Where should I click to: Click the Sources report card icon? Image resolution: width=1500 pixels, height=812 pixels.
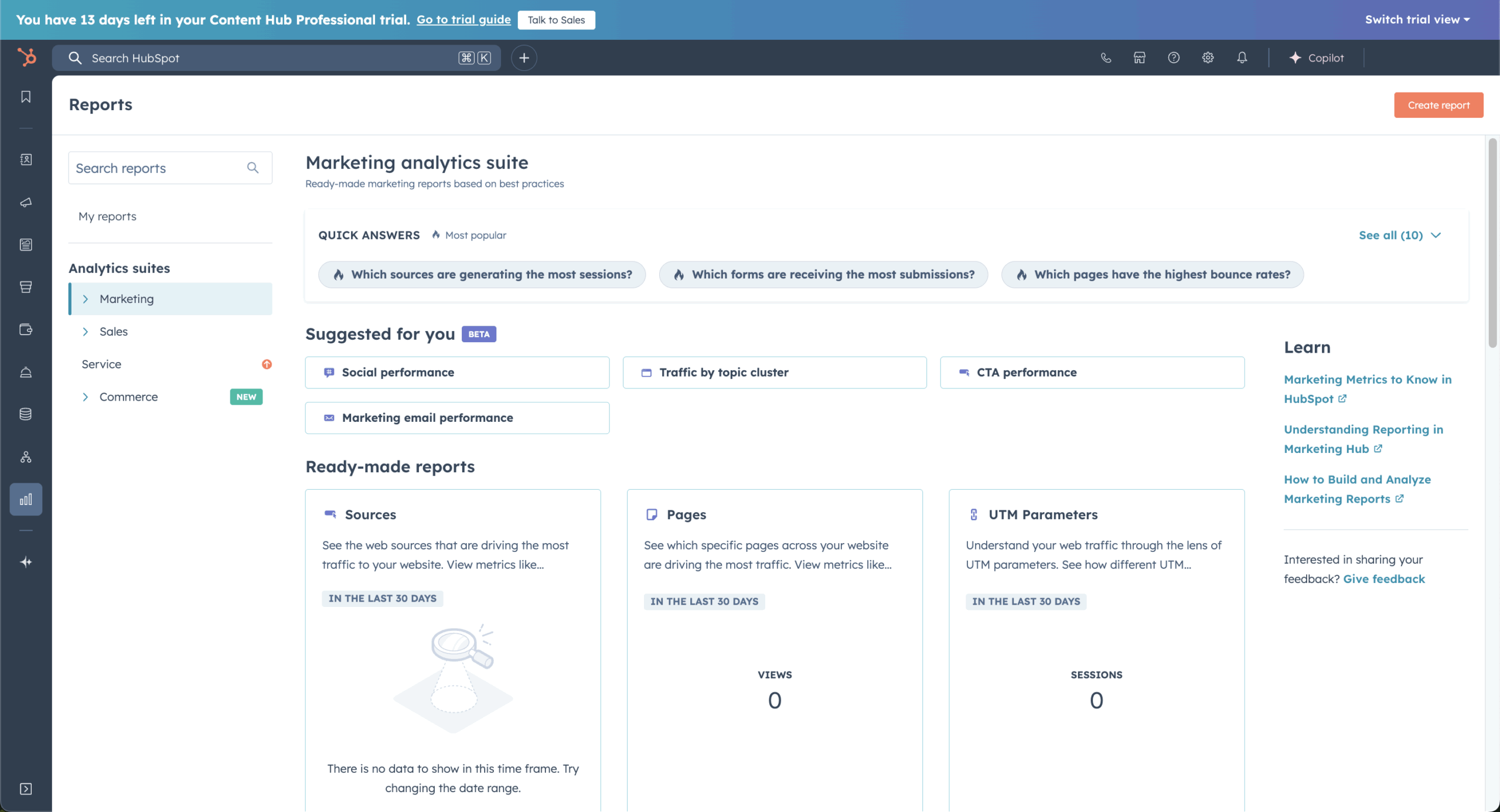tap(330, 514)
